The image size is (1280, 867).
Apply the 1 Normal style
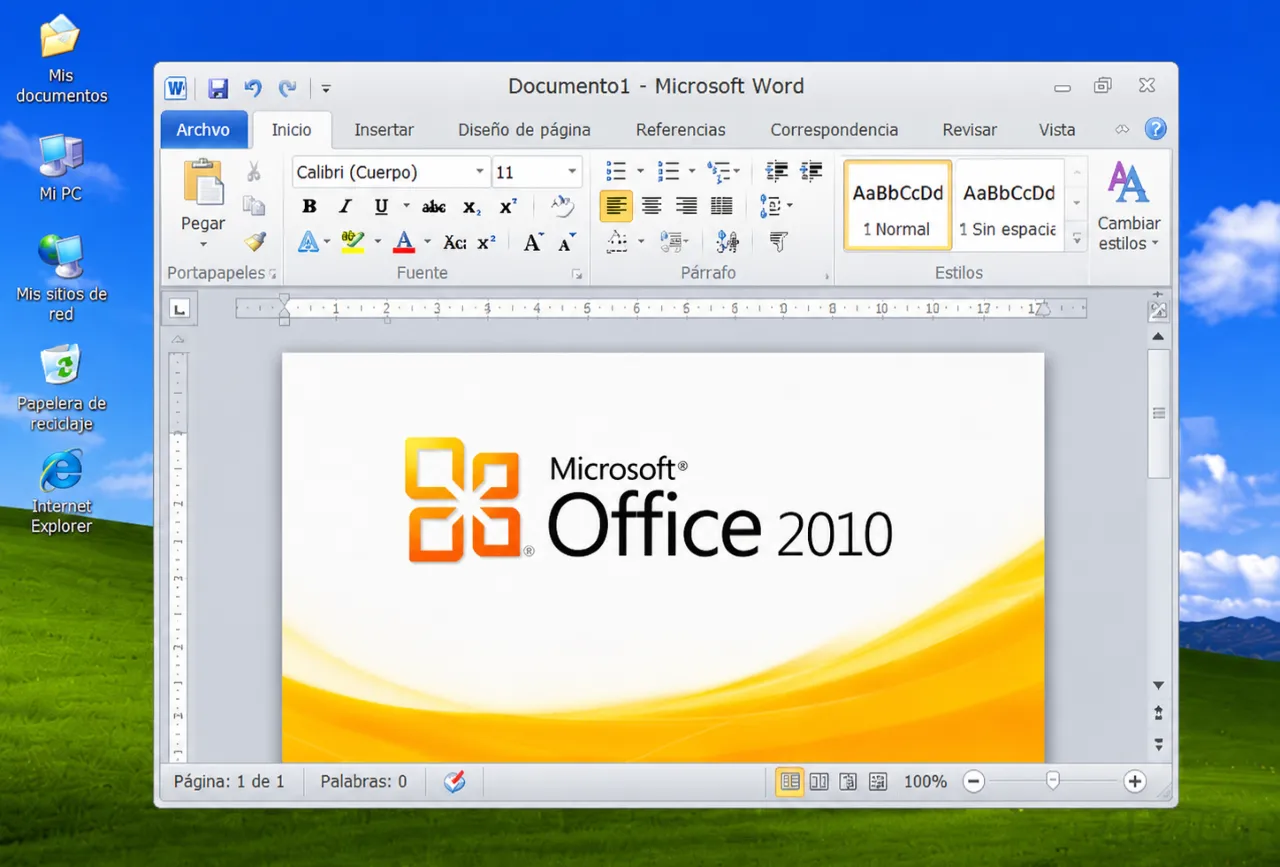[897, 204]
